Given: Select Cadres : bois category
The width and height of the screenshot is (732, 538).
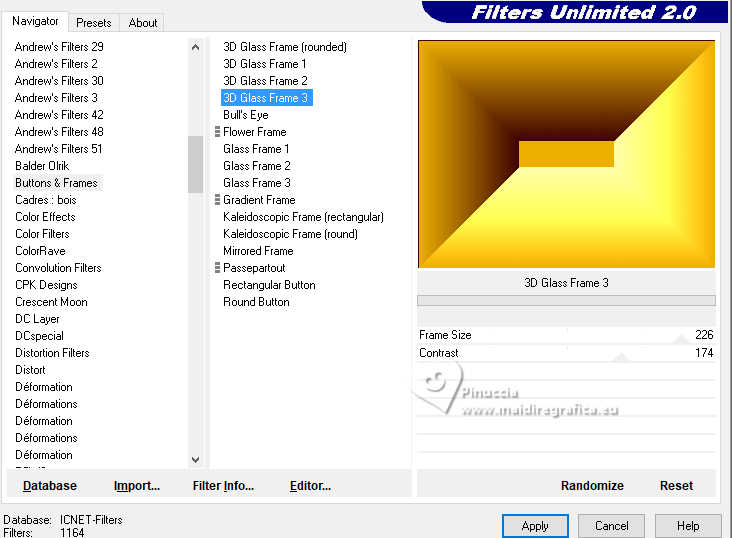Looking at the screenshot, I should point(46,200).
